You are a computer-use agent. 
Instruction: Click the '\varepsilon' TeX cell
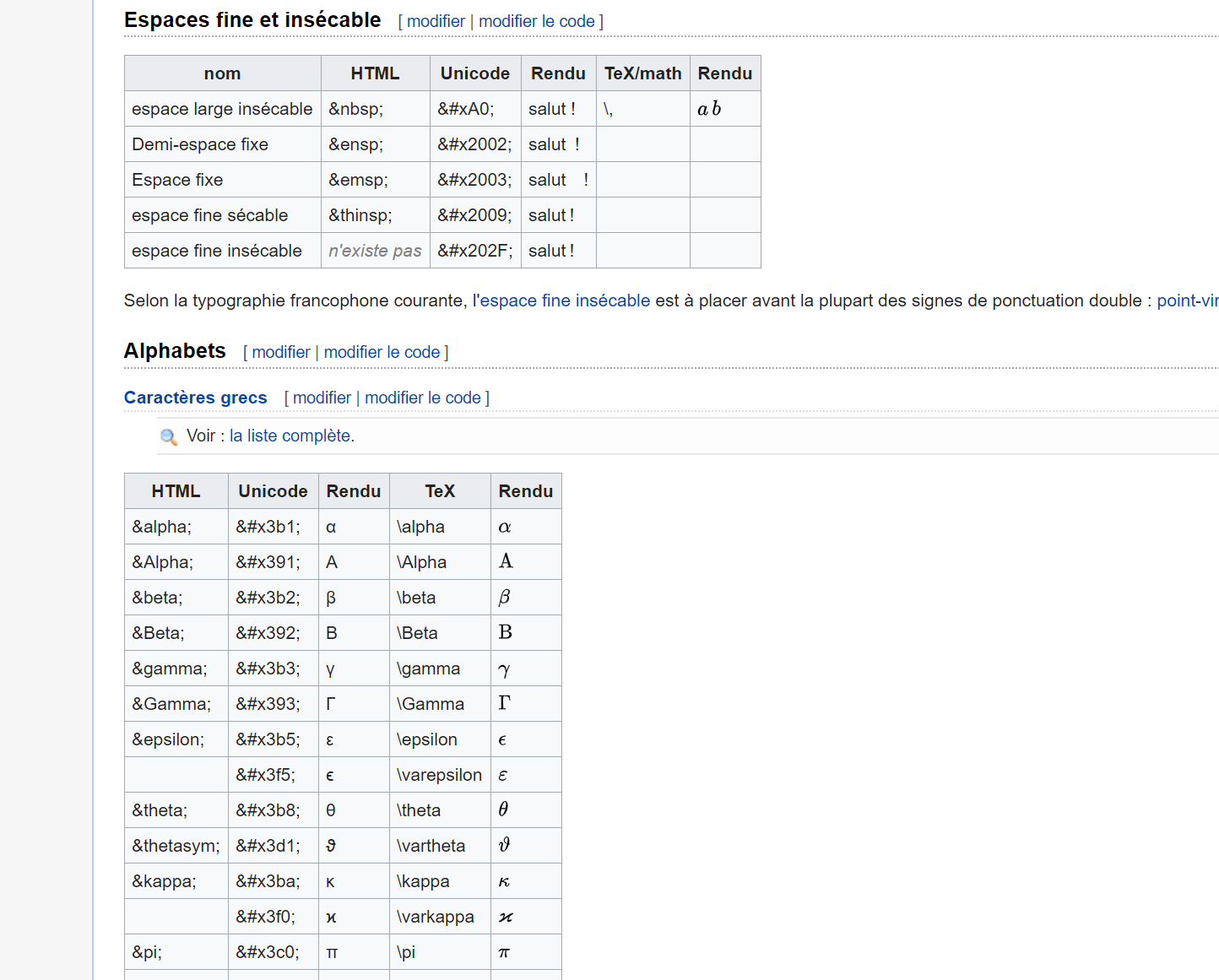coord(439,774)
